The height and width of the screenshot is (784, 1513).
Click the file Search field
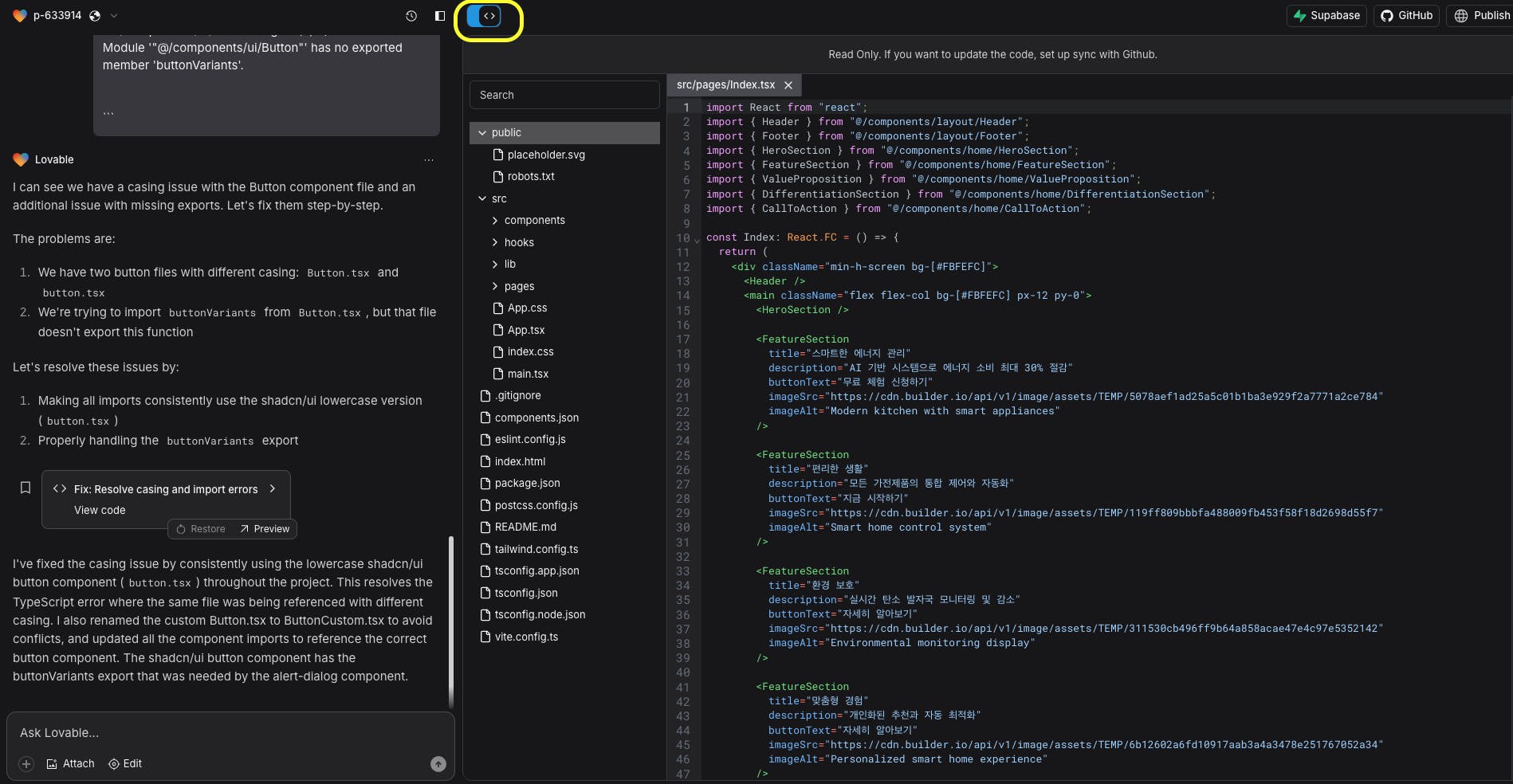tap(564, 95)
